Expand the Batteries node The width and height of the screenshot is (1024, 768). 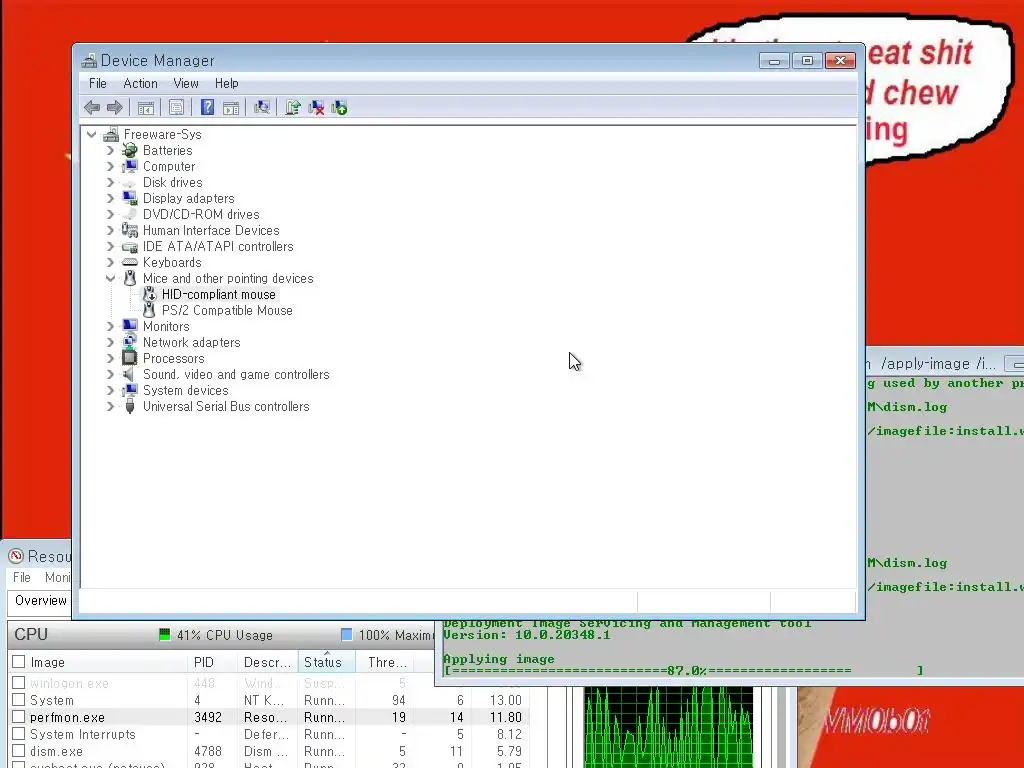110,150
